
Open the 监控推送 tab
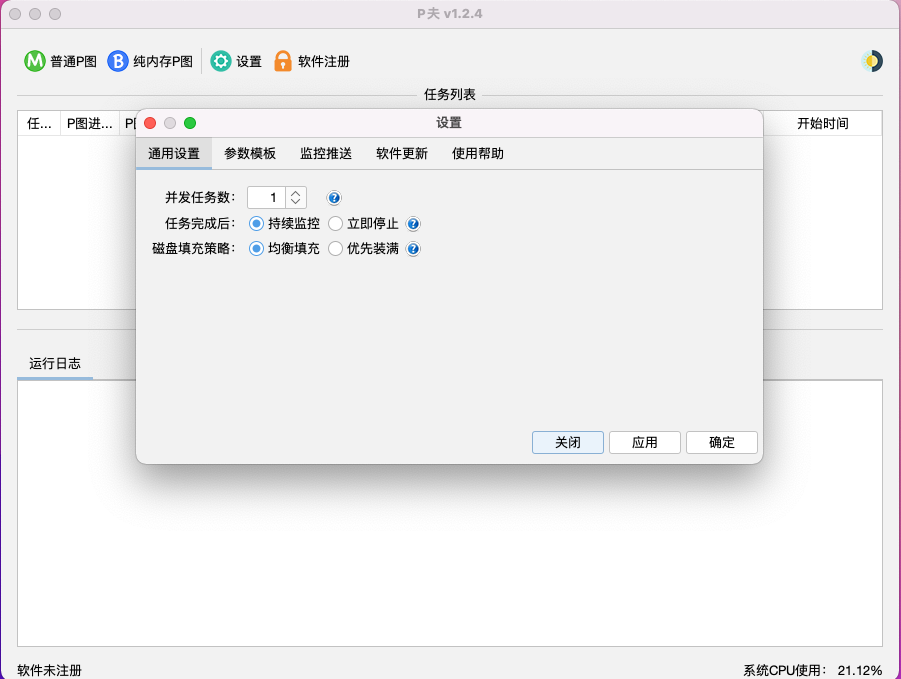pos(326,154)
